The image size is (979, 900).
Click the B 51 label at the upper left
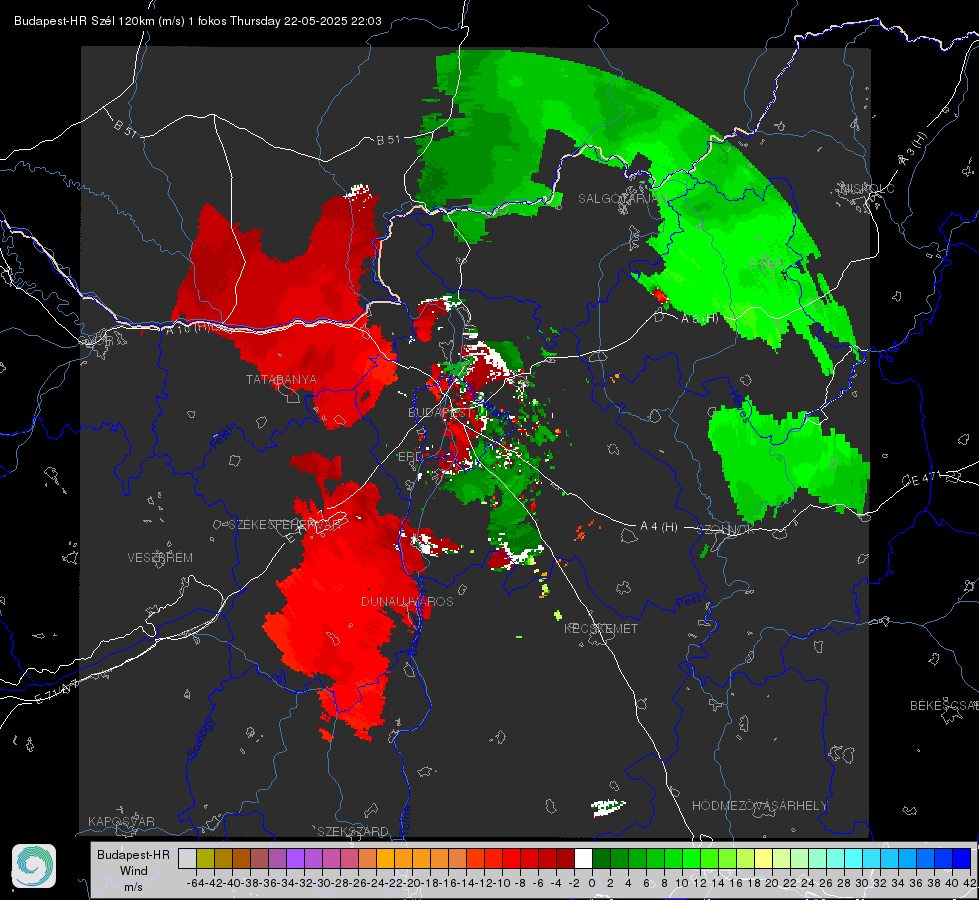(x=125, y=128)
